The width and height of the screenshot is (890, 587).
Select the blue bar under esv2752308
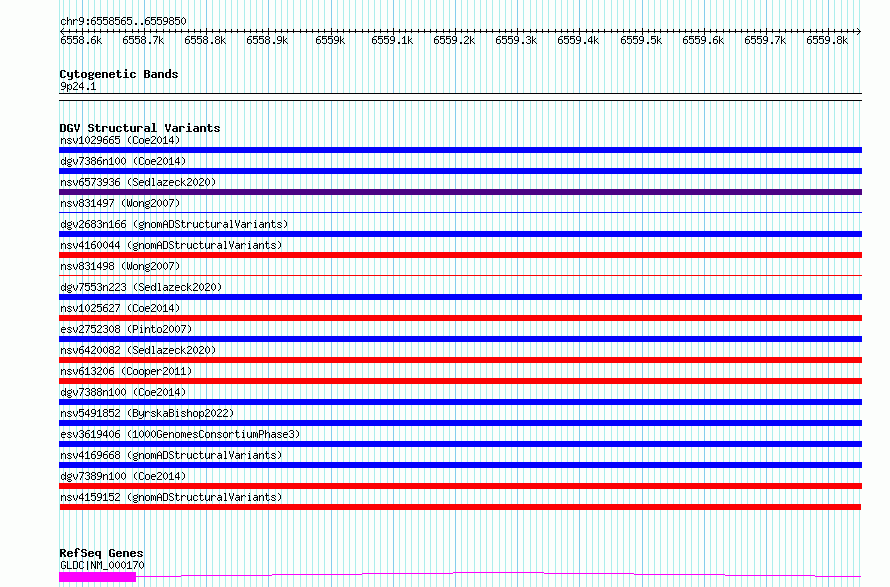coord(460,339)
